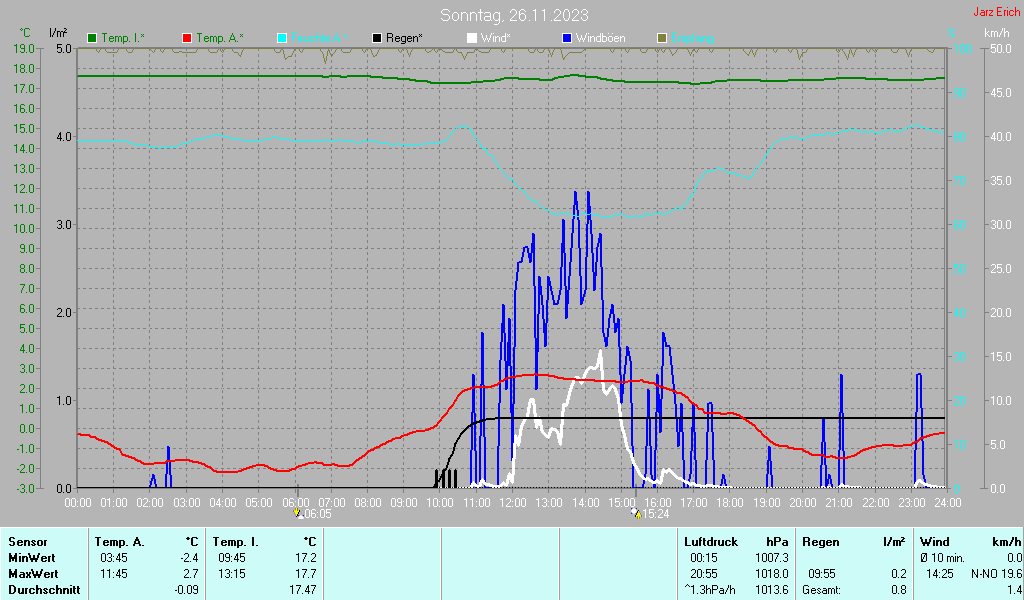Click the 18:00 time axis label

[730, 503]
